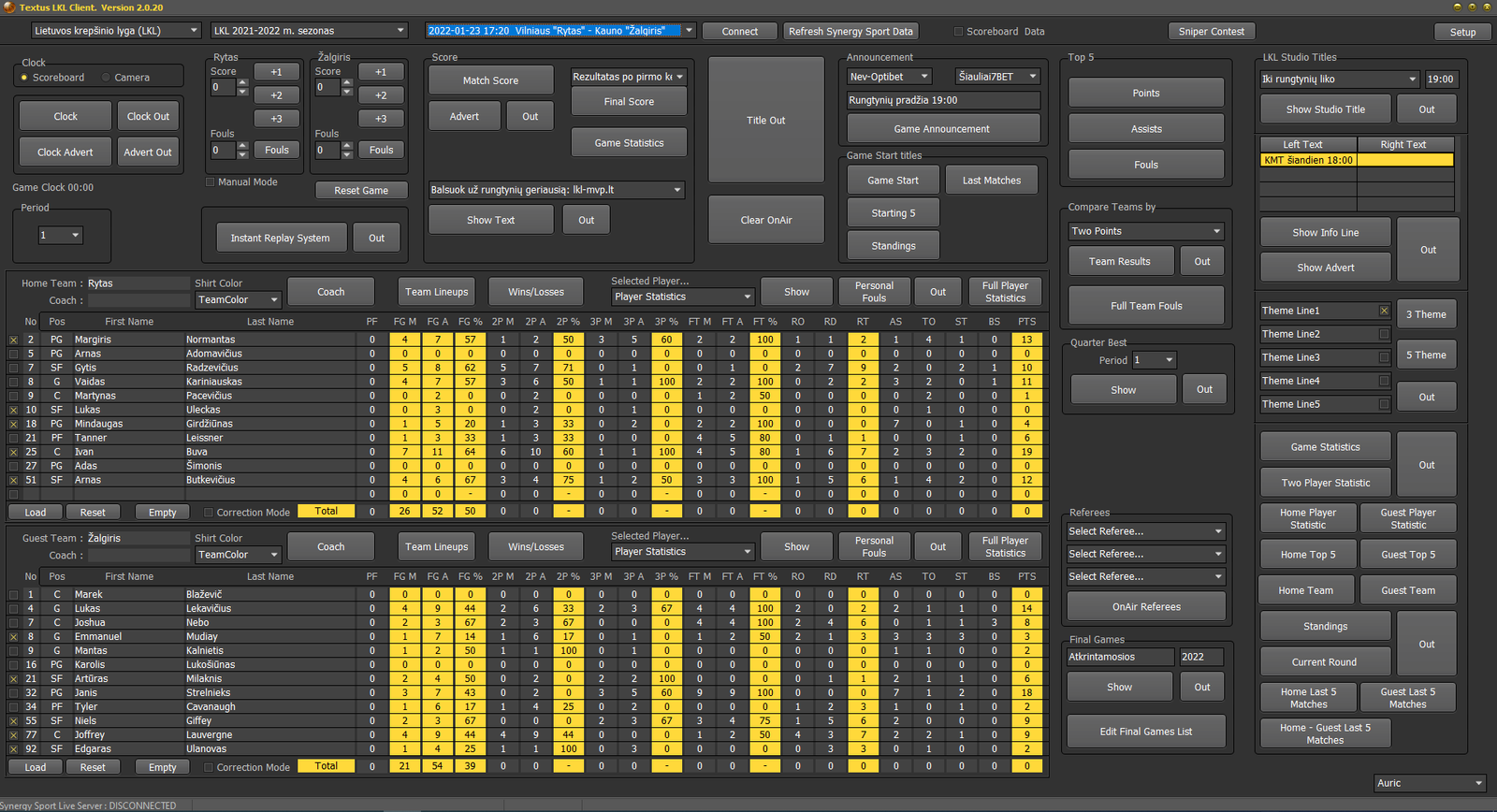Screen dimensions: 1497x812
Task: Show the Match Score graphic
Action: tap(490, 80)
